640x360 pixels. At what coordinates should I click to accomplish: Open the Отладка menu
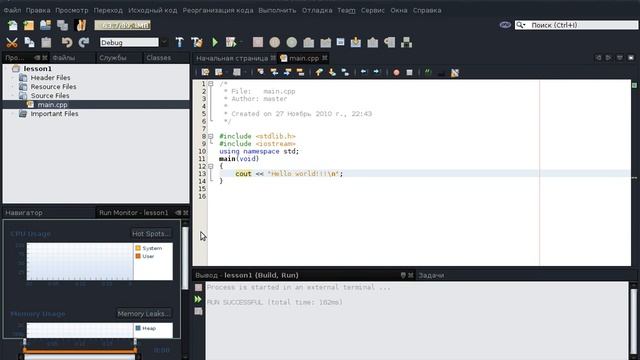[317, 10]
